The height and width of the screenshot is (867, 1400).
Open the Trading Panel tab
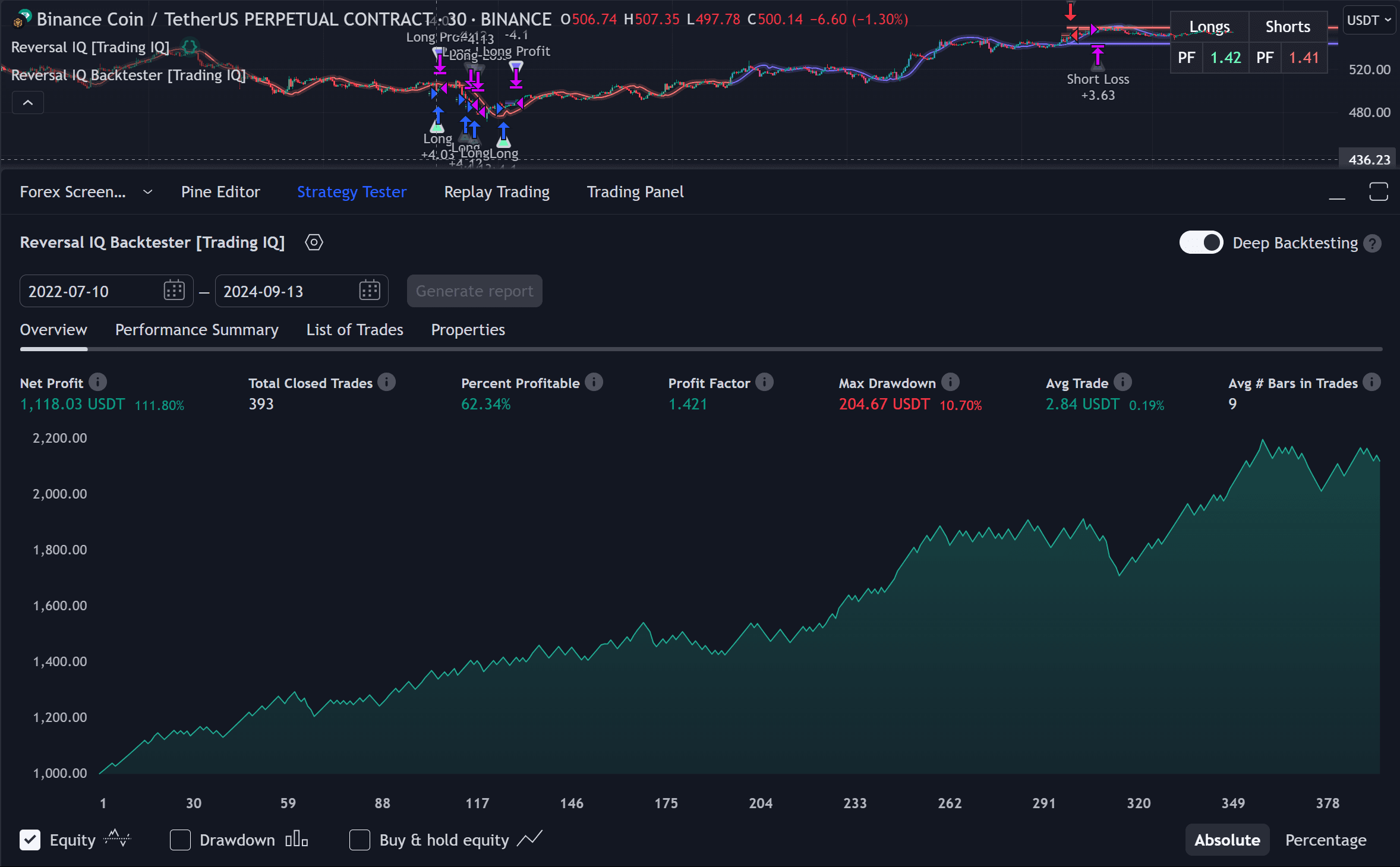[x=635, y=192]
